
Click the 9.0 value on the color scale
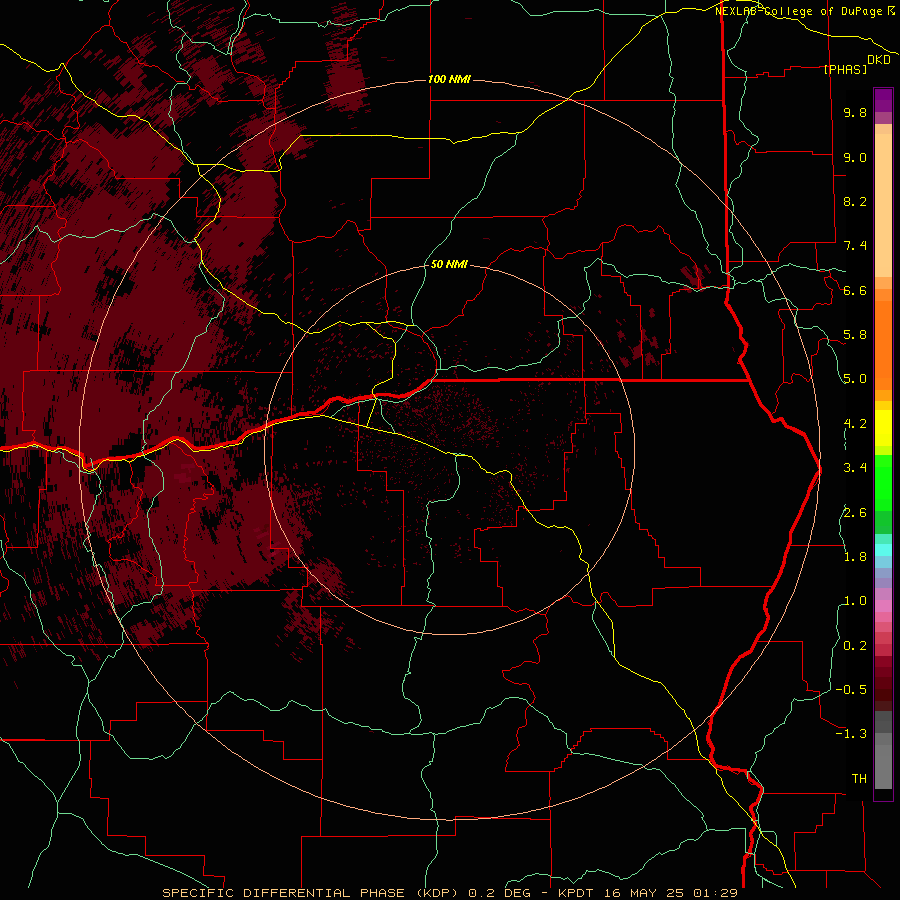pos(855,157)
